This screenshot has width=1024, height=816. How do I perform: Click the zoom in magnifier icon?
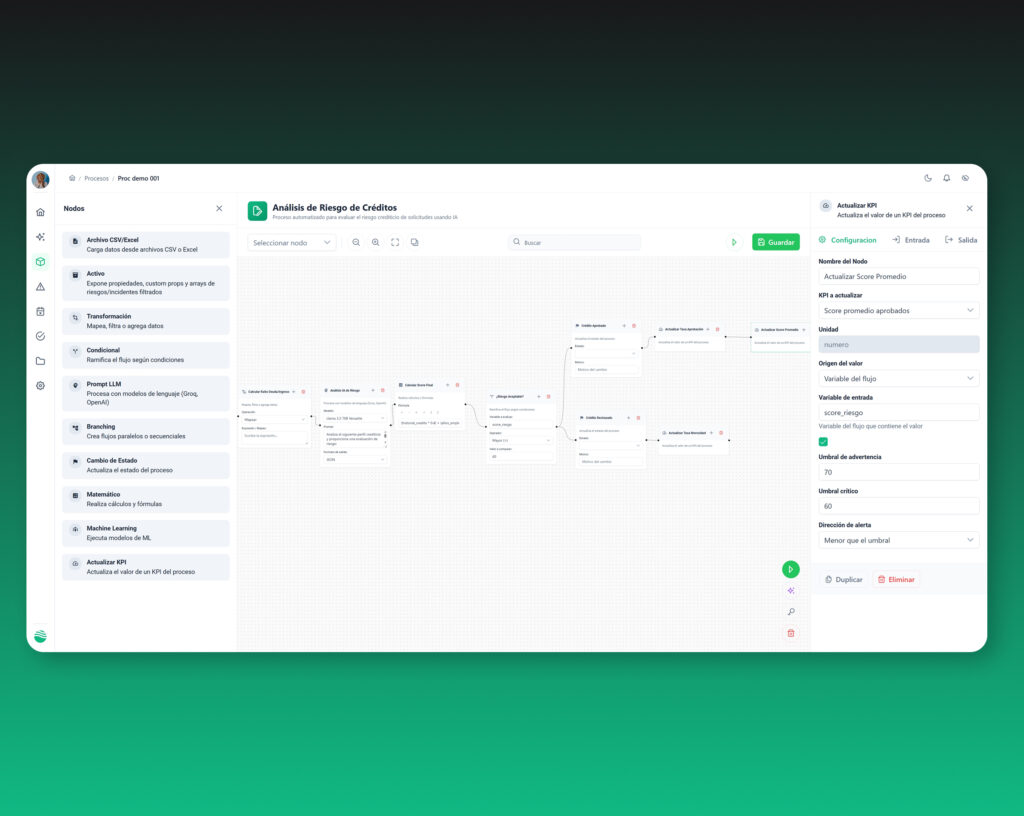376,242
